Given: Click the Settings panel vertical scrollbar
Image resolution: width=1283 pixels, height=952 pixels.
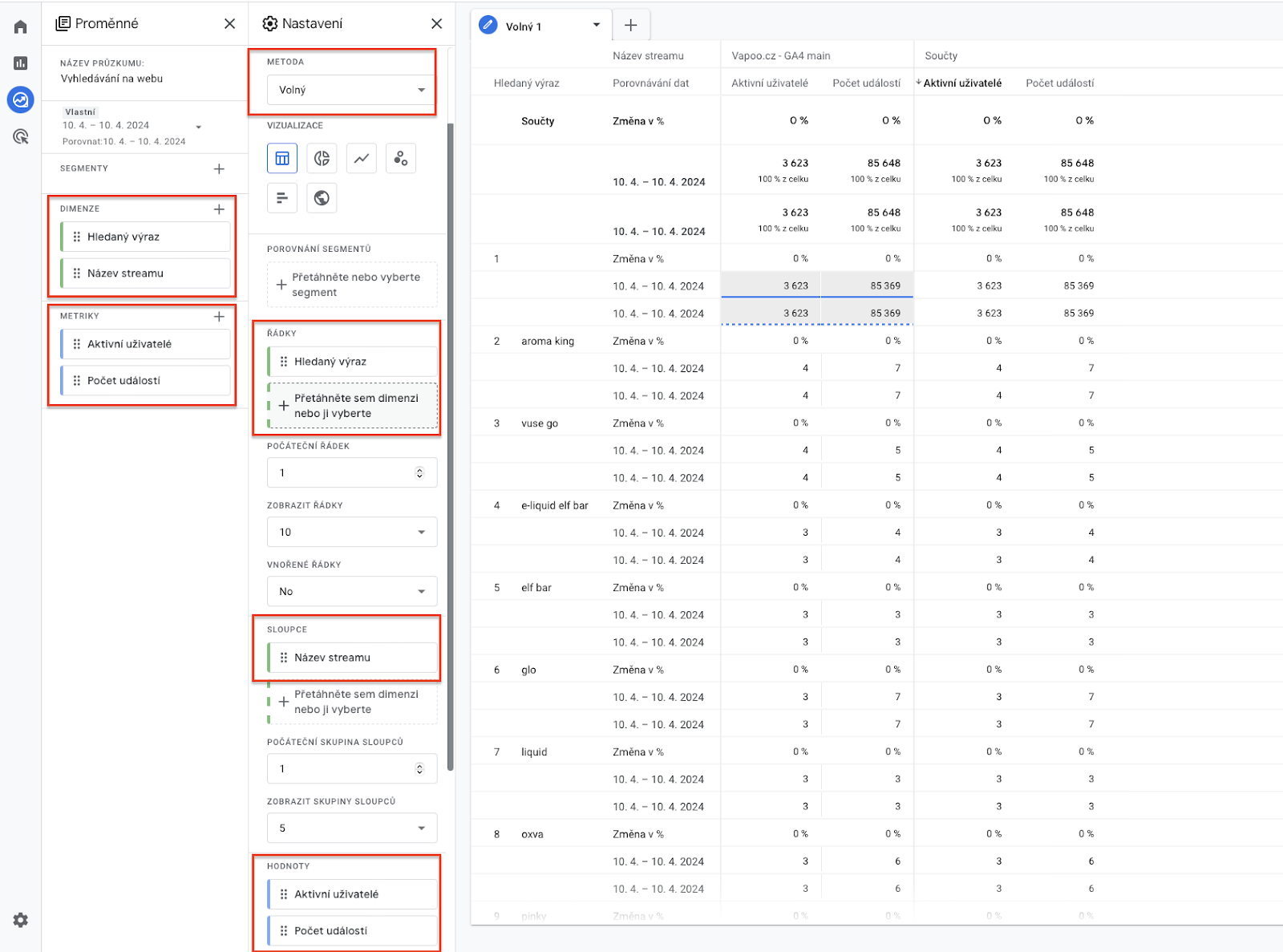Looking at the screenshot, I should 451,447.
